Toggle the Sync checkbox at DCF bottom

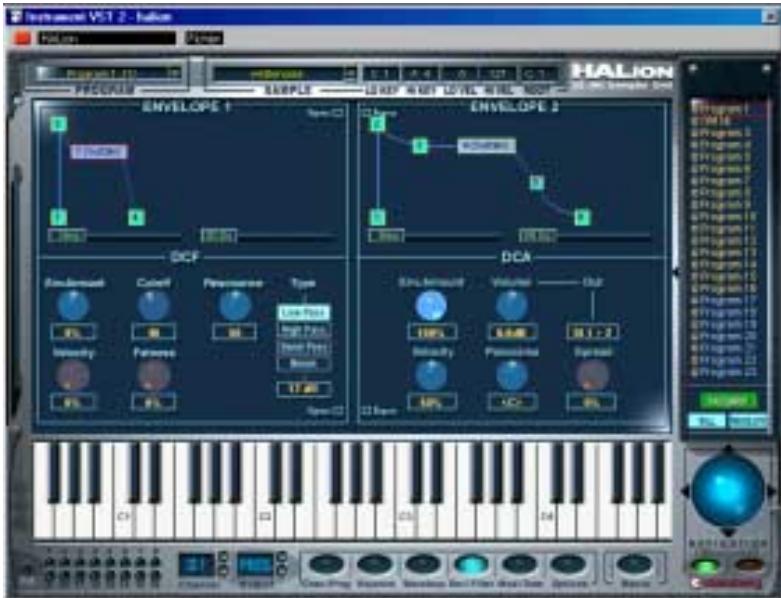pyautogui.click(x=339, y=411)
